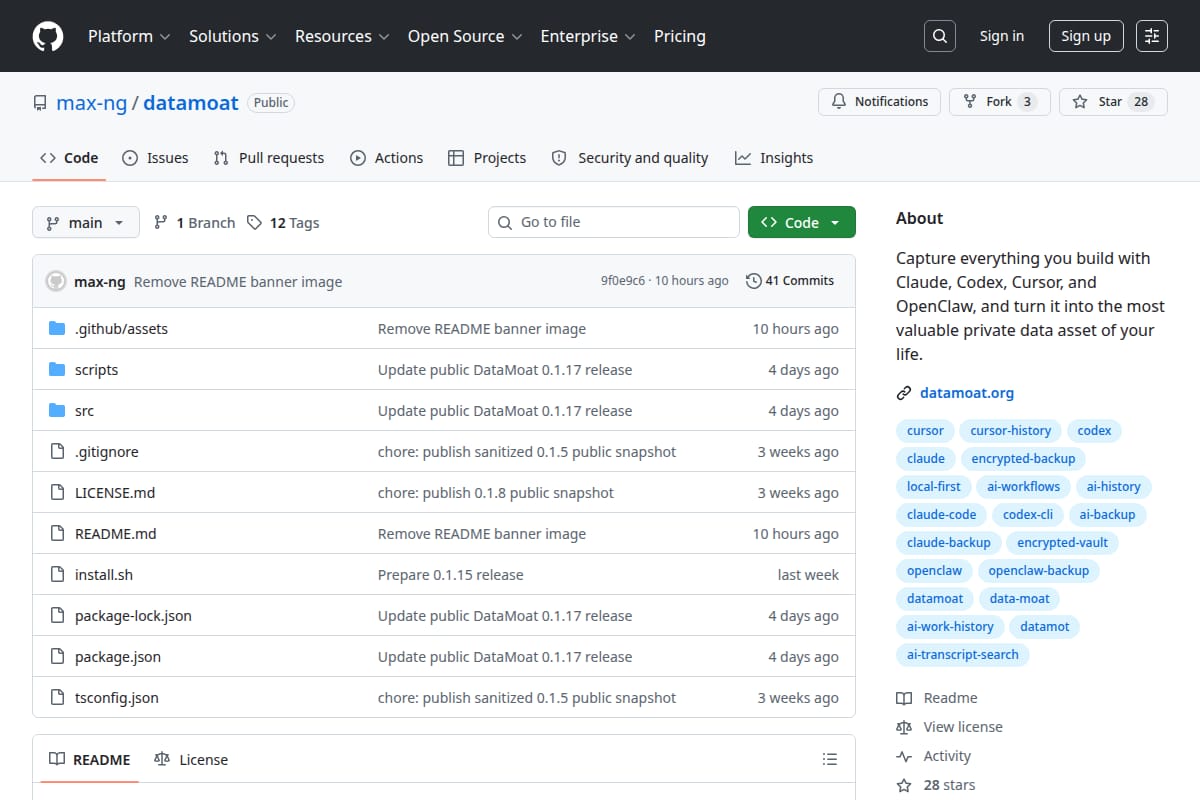This screenshot has width=1200, height=800.
Task: Click the .github/assets folder icon
Action: pos(57,328)
